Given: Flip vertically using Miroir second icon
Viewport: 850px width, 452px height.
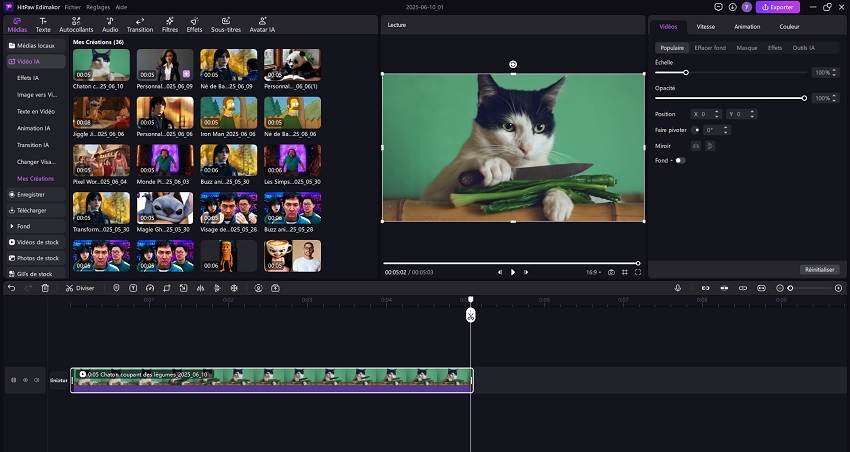Looking at the screenshot, I should click(710, 146).
